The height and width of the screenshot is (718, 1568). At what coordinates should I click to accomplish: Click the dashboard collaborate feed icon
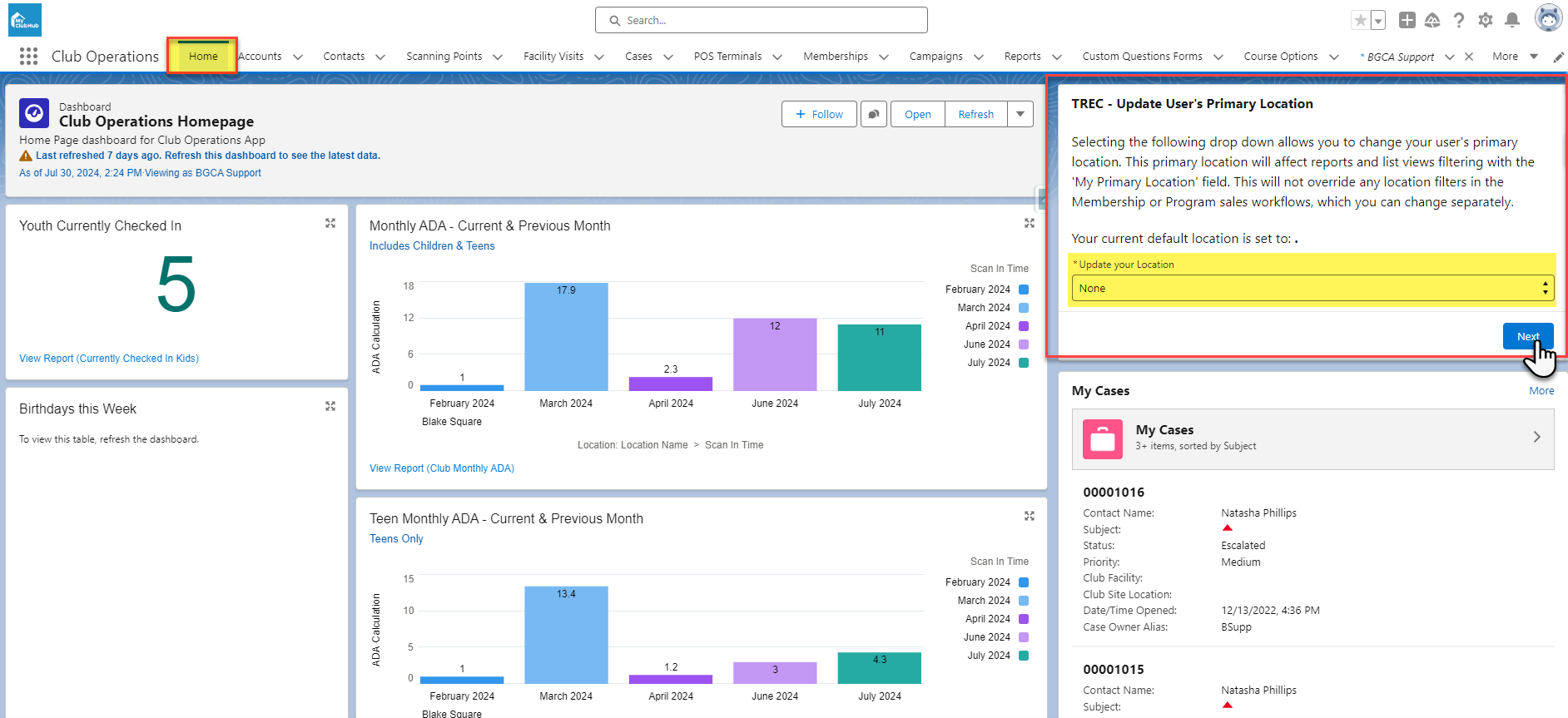(x=873, y=114)
